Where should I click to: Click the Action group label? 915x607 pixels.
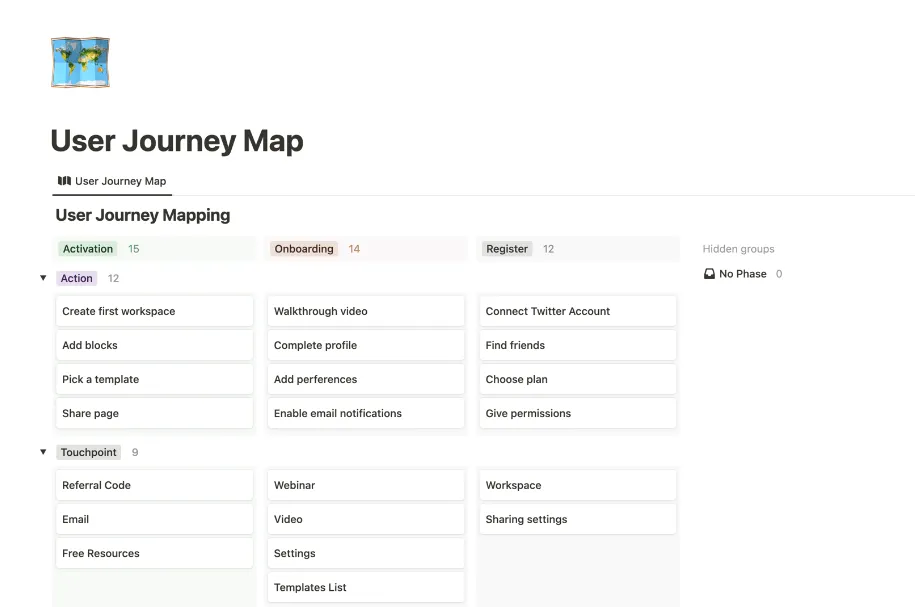(76, 278)
